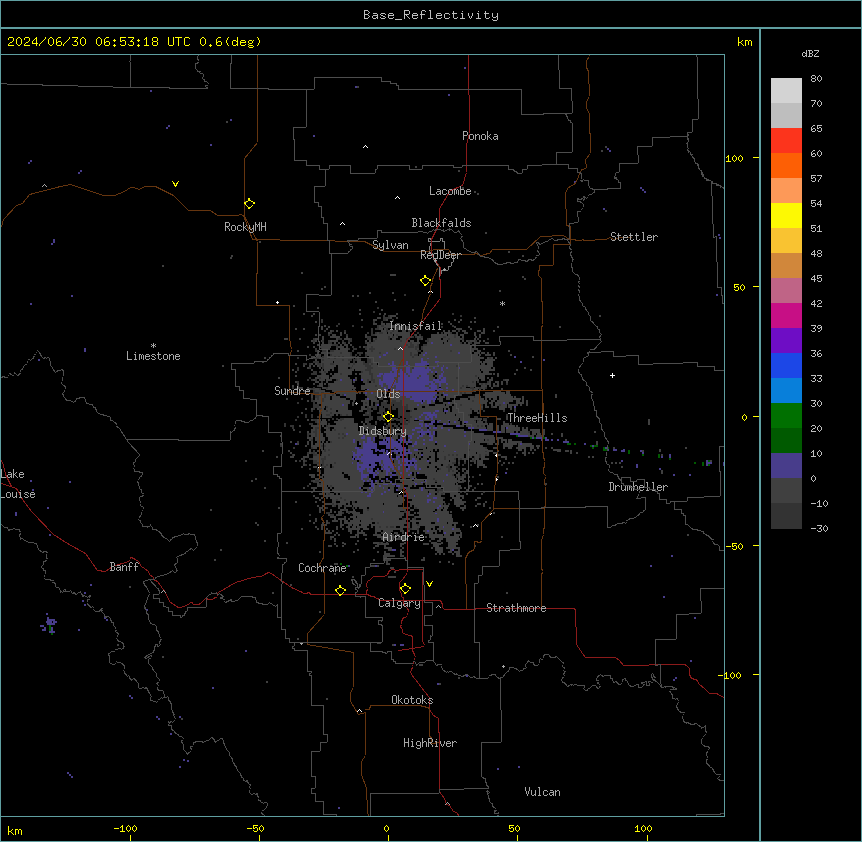This screenshot has width=862, height=842.
Task: Click the RedDeer city label
Action: (x=440, y=255)
